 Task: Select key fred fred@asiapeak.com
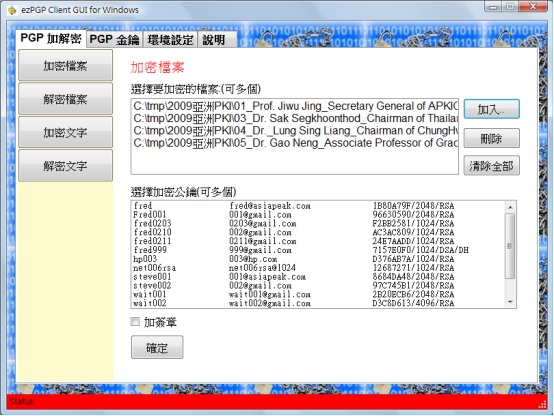coord(318,206)
